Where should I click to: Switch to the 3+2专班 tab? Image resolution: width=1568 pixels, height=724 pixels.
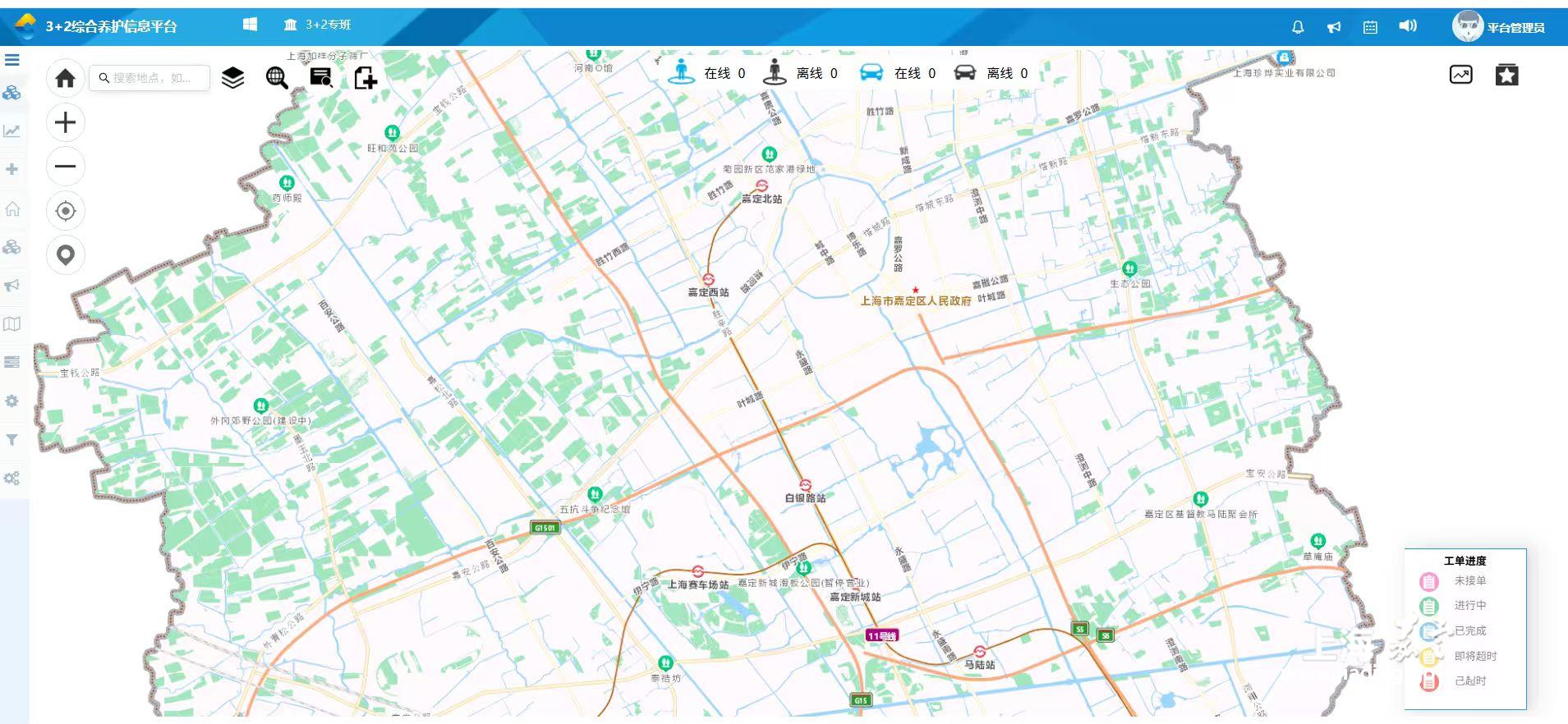[x=318, y=25]
